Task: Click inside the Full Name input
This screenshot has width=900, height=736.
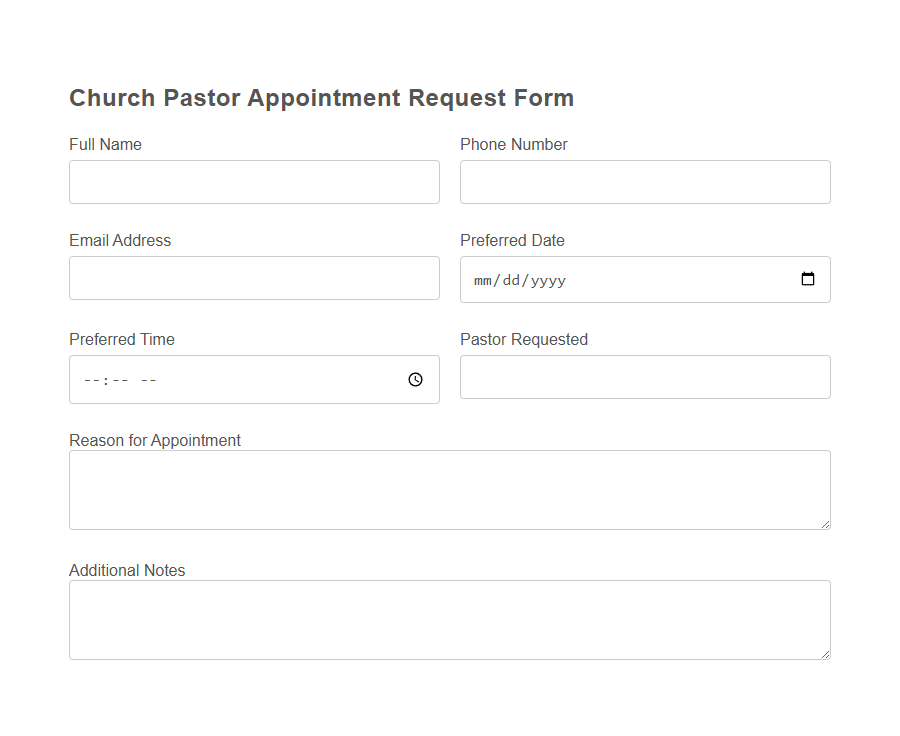Action: coord(254,182)
